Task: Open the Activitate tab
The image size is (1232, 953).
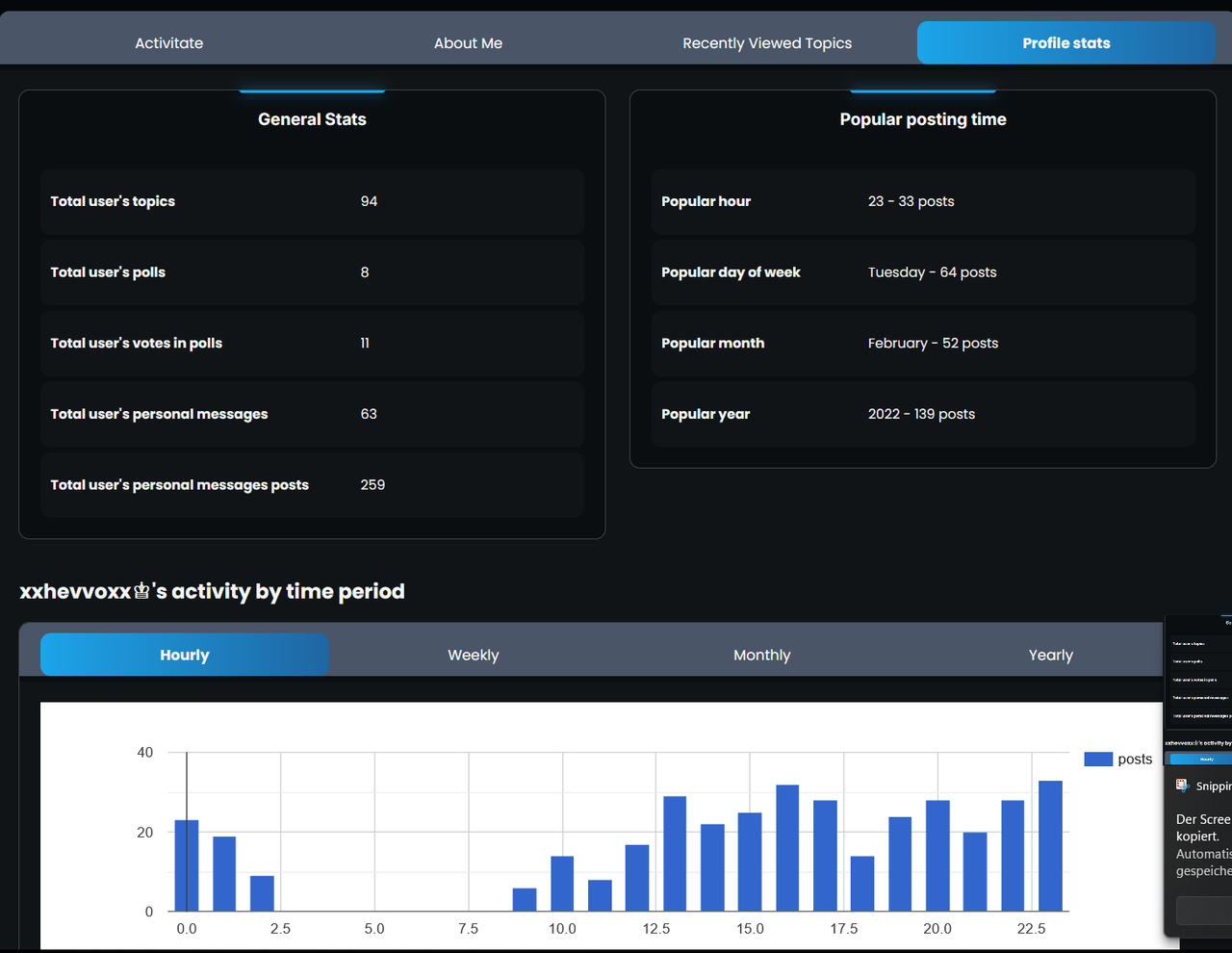Action: pos(168,43)
